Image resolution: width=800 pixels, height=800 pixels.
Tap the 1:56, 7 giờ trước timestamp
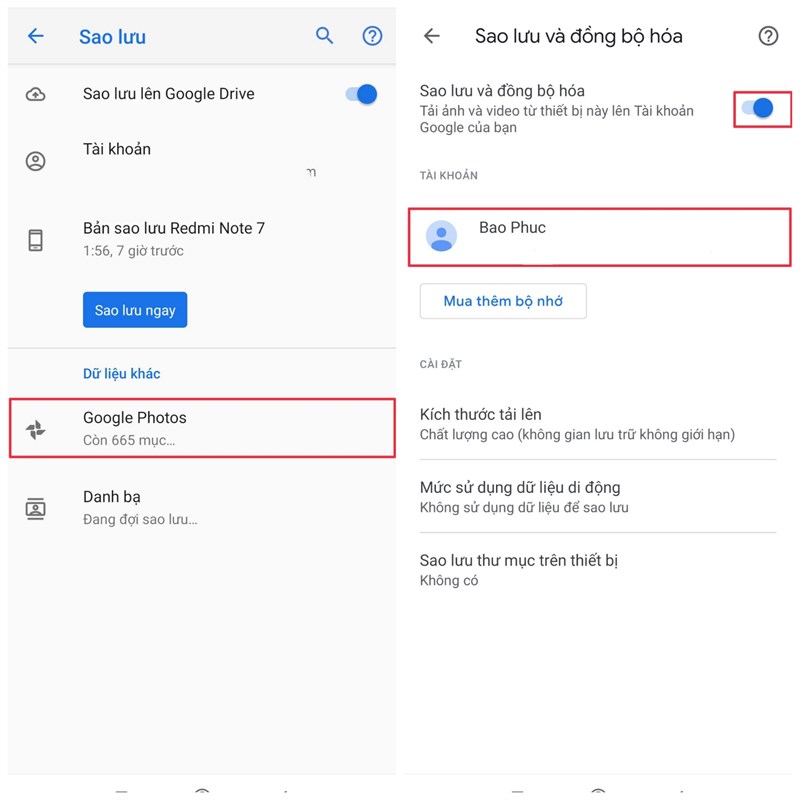click(133, 251)
